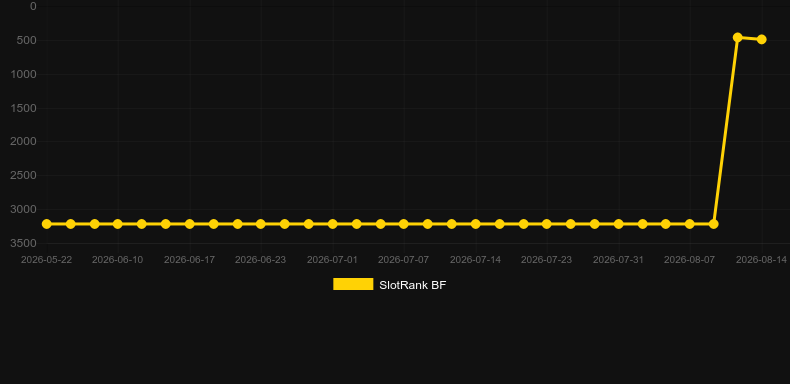Select the data point above 2026-07-14
790x384 pixels.
pos(476,224)
